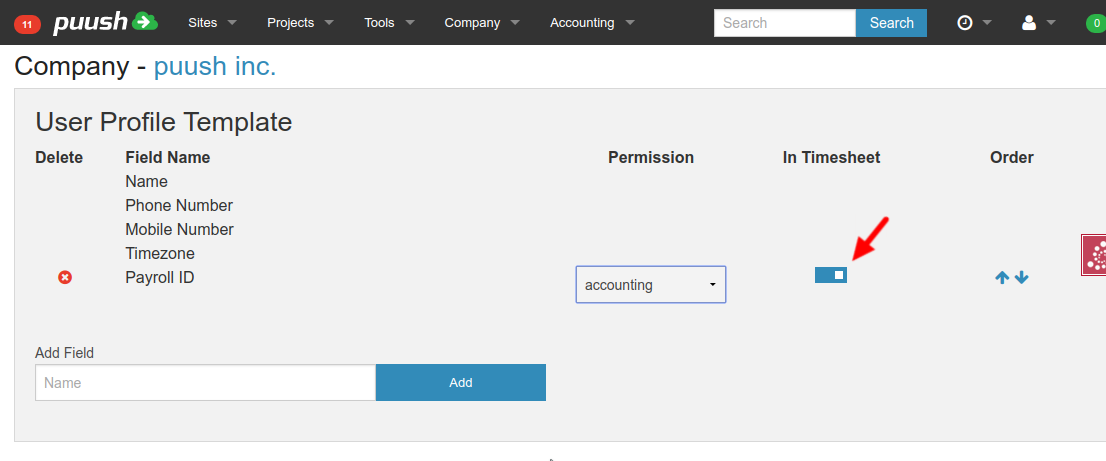Move Payroll ID field up
1106x461 pixels.
tap(1002, 278)
